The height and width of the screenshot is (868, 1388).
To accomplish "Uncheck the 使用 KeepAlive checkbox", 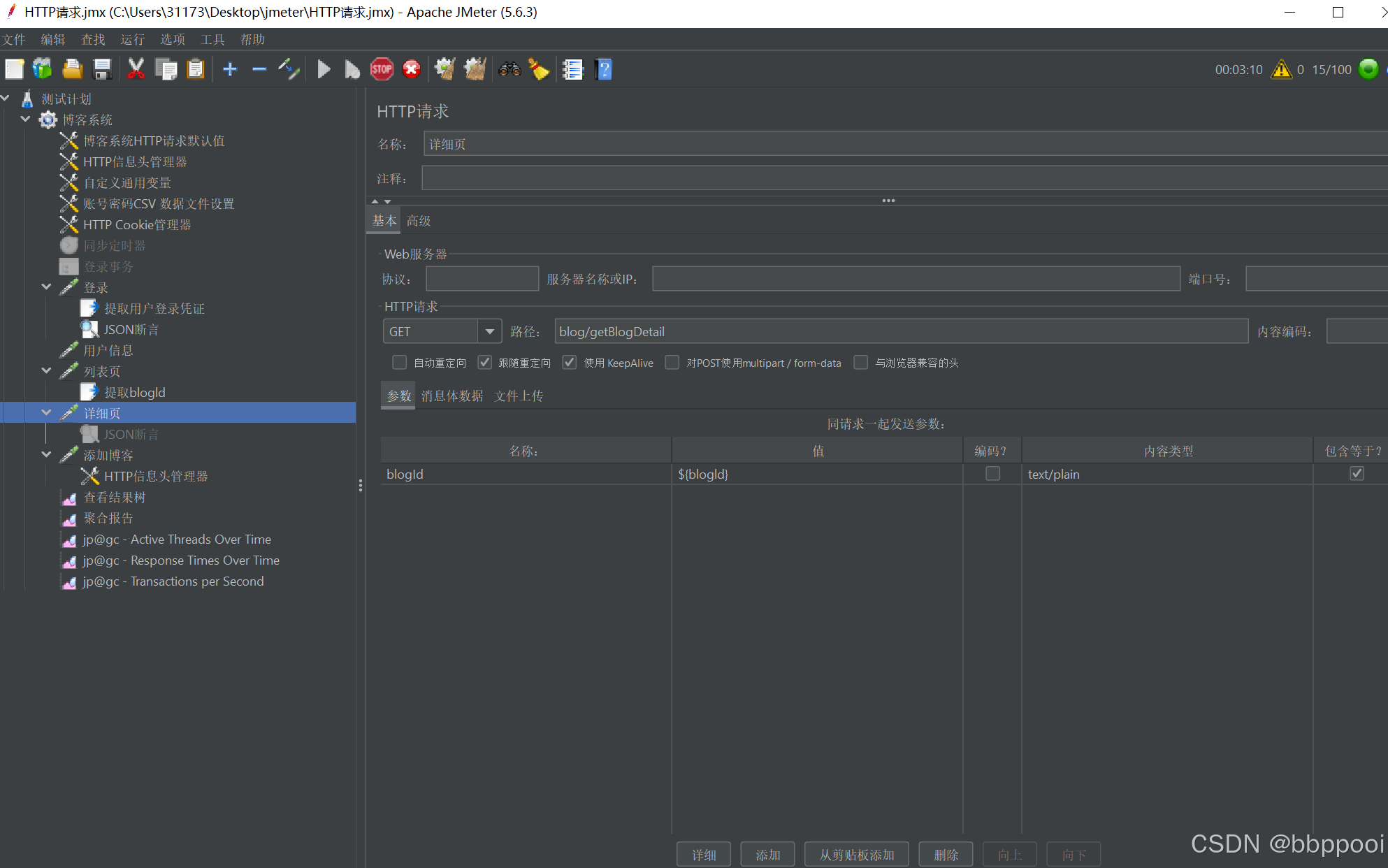I will point(570,363).
